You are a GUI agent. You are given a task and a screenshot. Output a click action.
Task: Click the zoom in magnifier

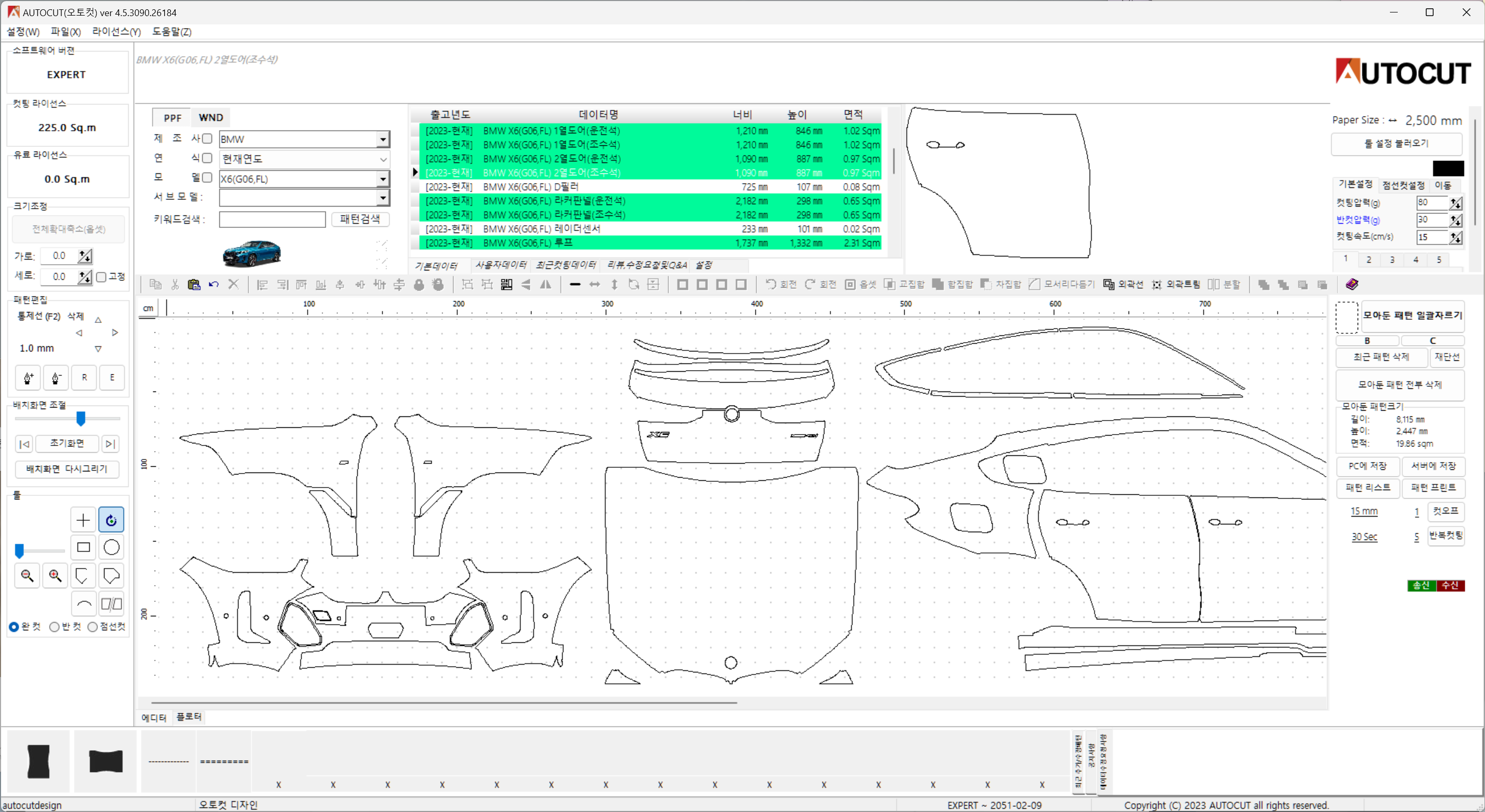coord(56,575)
